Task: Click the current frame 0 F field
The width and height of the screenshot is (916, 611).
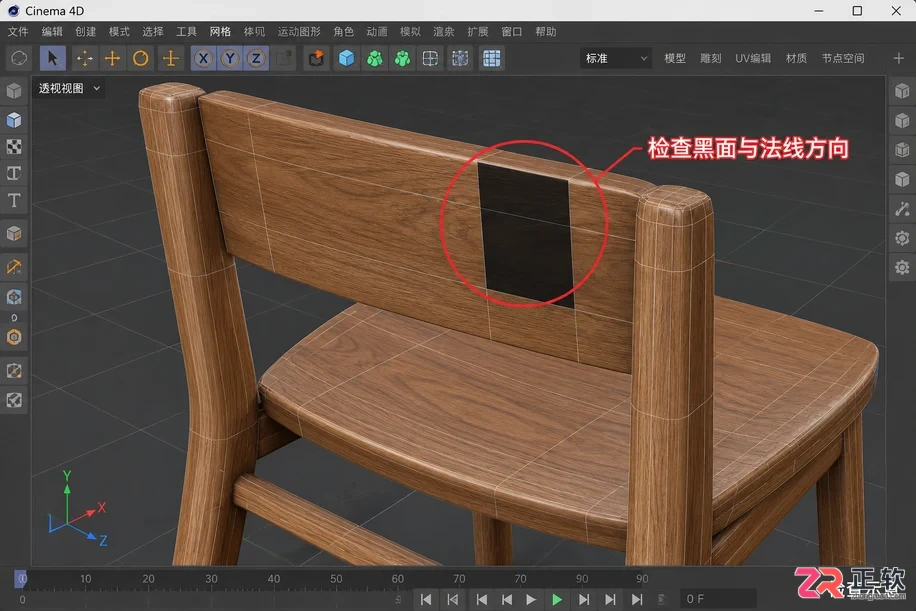Action: pyautogui.click(x=718, y=599)
